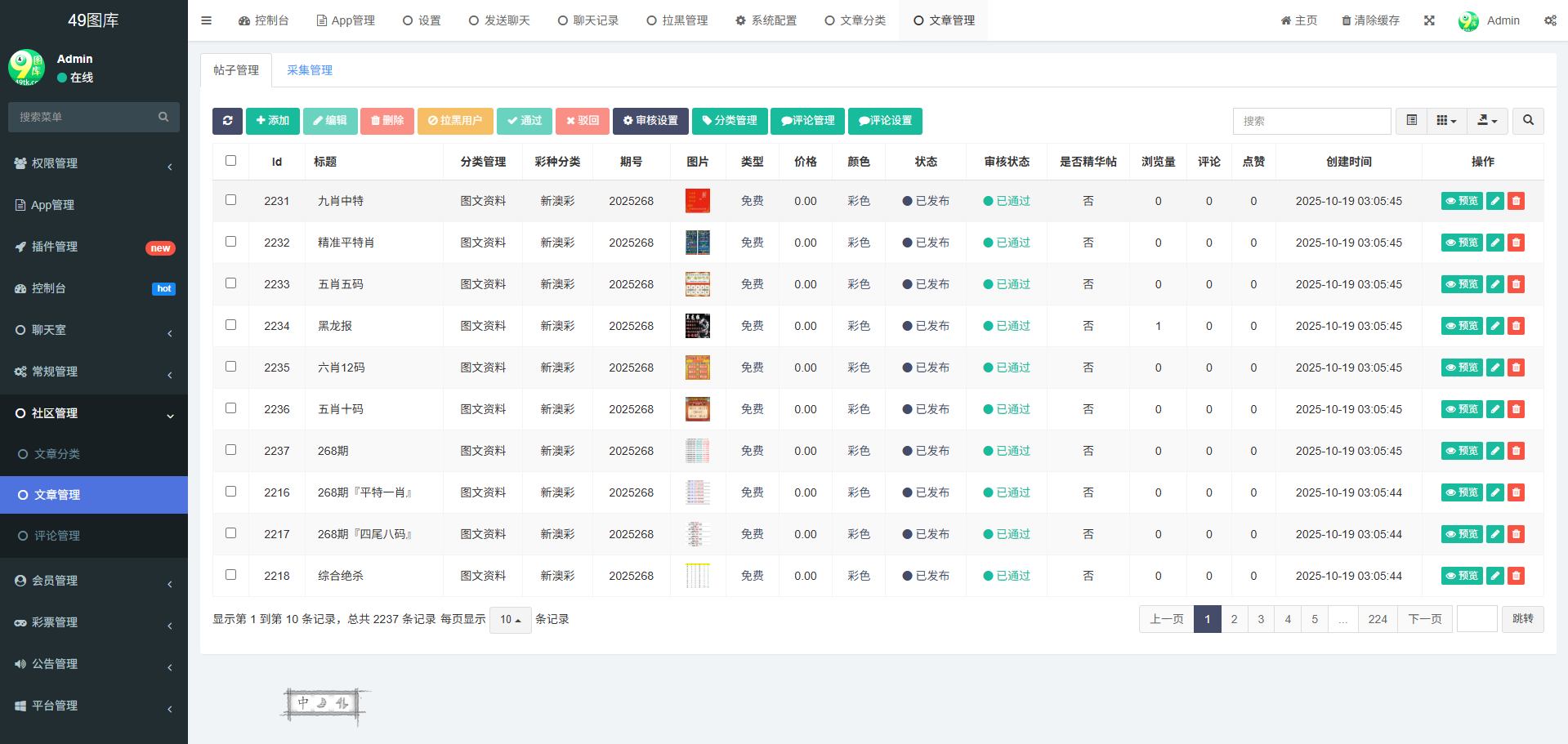
Task: Check the box for row 2218 综合绝杀
Action: coord(230,575)
